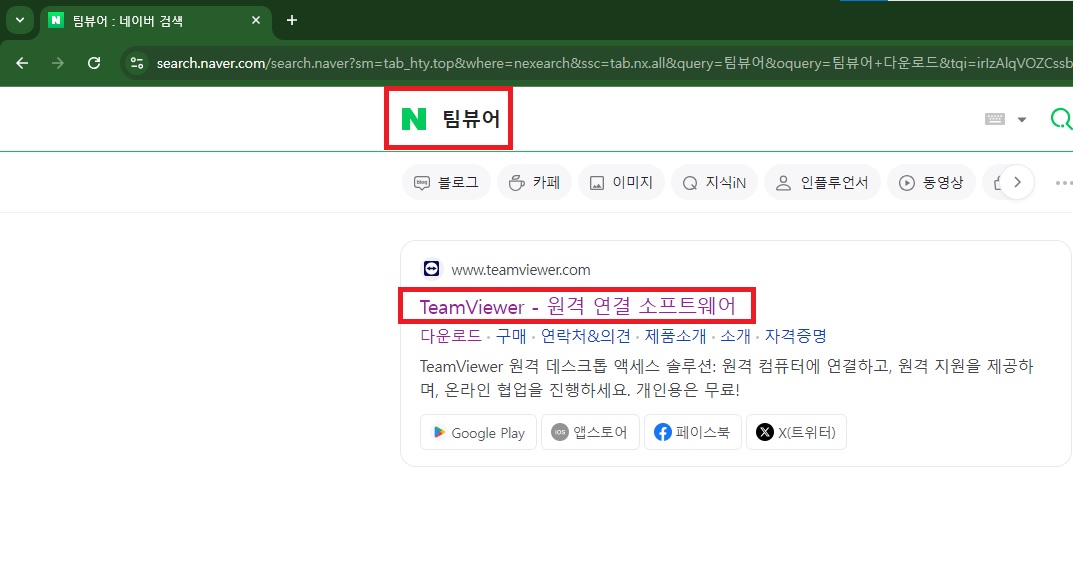Open TeamViewer - 원격 연결 소프트웨어 result
1073x574 pixels.
point(578,306)
